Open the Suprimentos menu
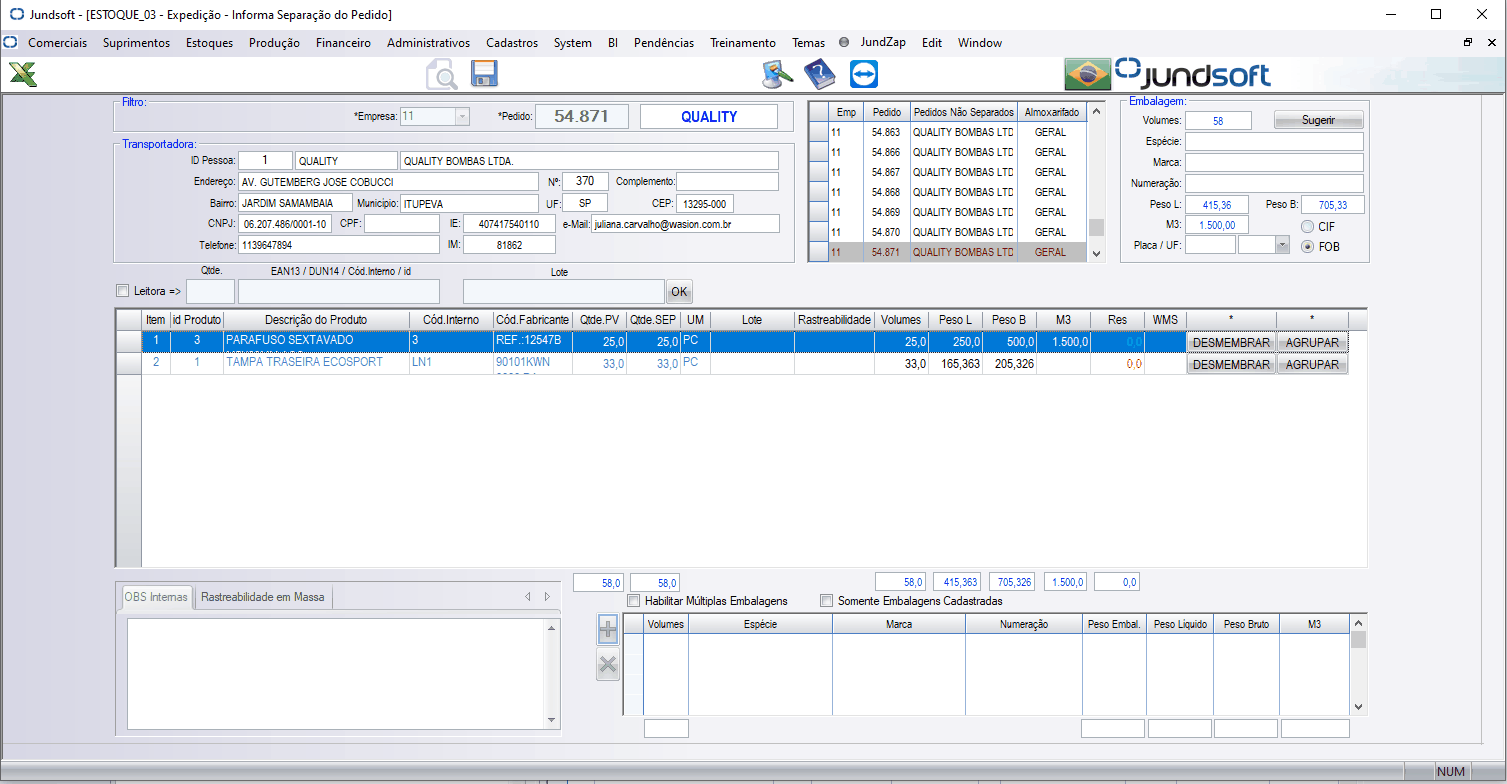The height and width of the screenshot is (784, 1507). coord(136,43)
